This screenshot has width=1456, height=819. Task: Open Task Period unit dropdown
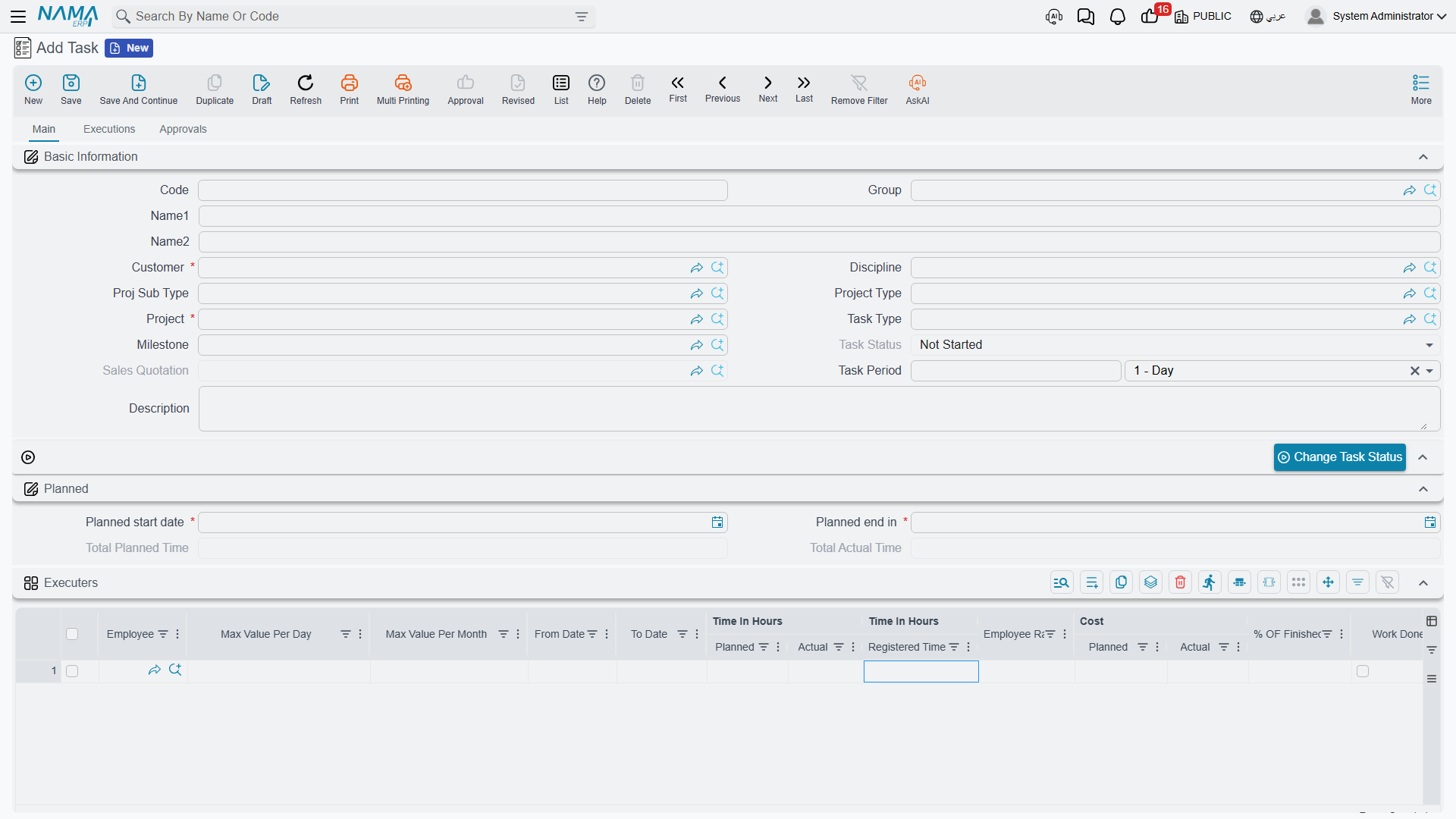(1429, 371)
